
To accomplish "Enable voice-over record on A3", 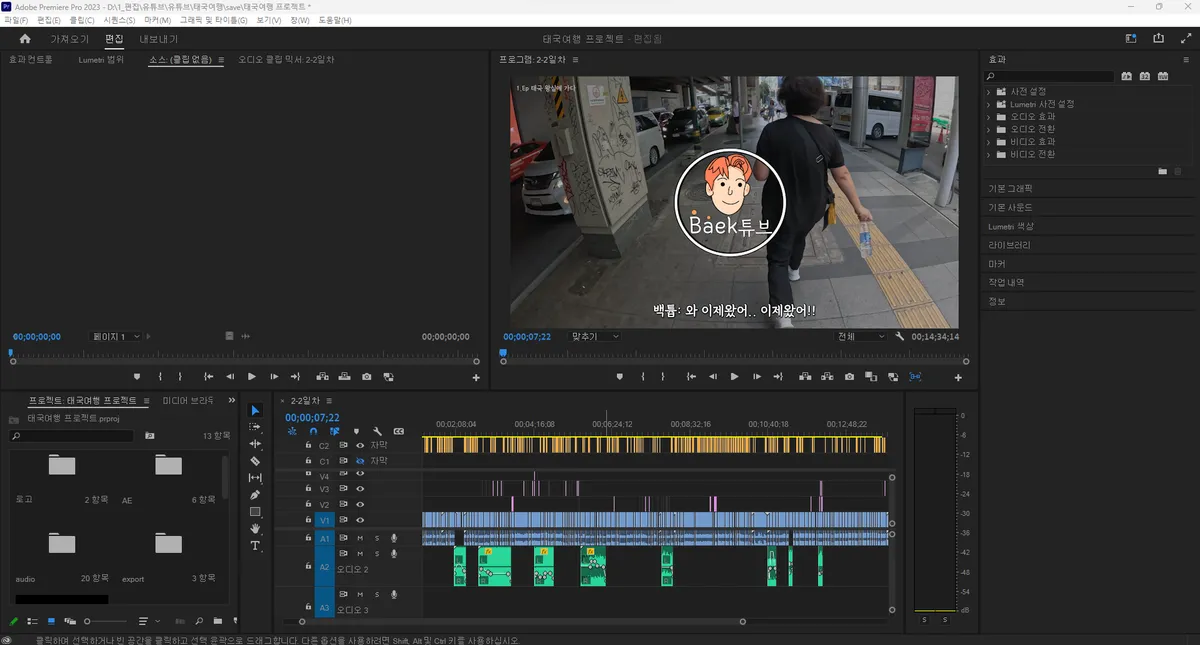I will [x=394, y=594].
